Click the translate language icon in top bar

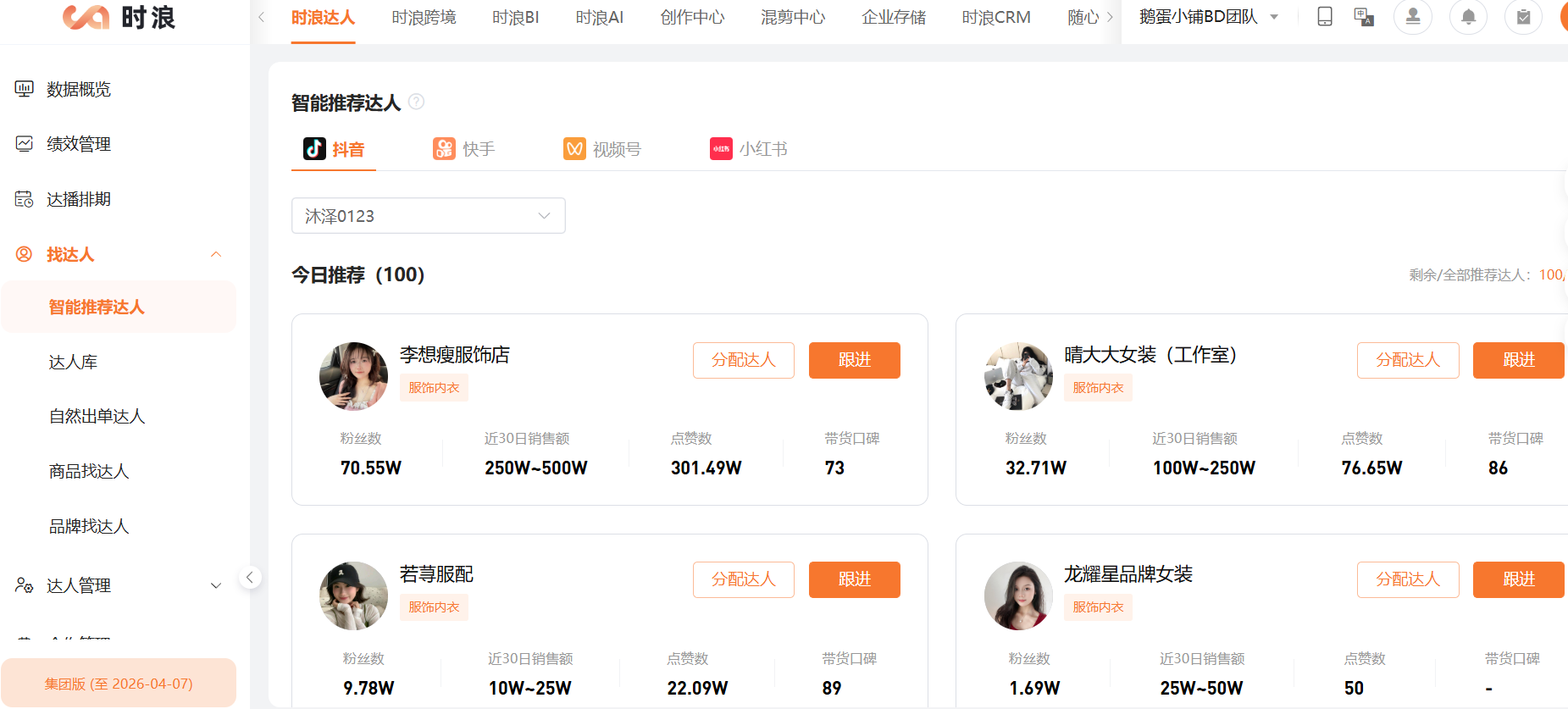point(1364,17)
